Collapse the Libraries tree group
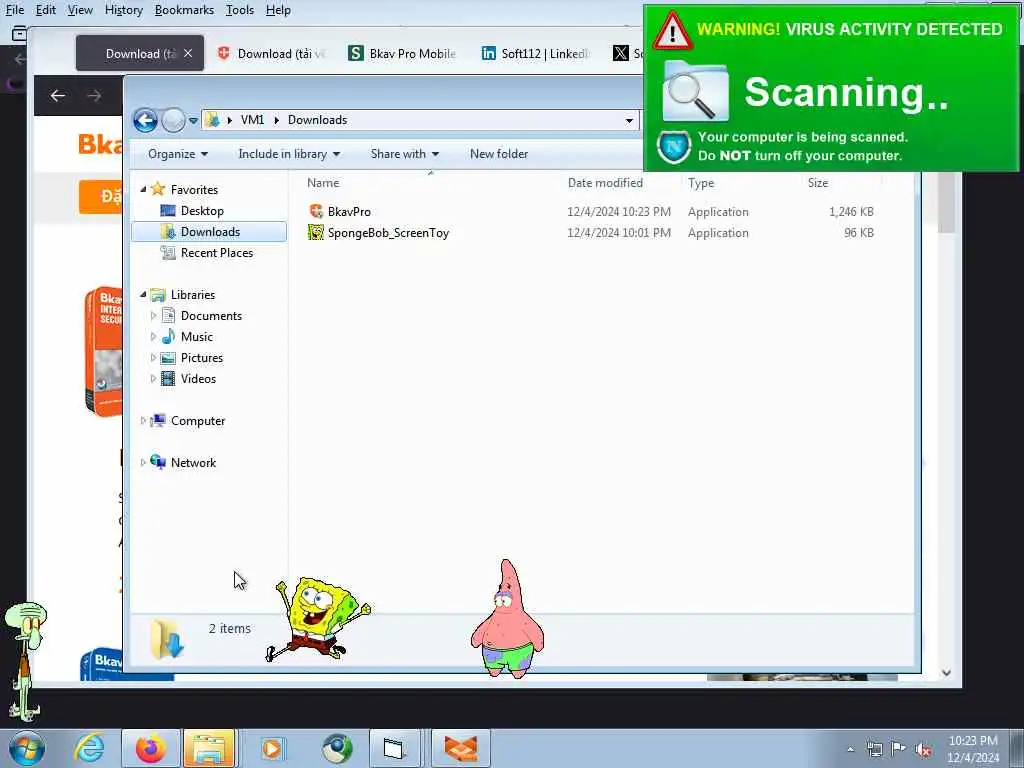Image resolution: width=1024 pixels, height=768 pixels. pos(143,295)
